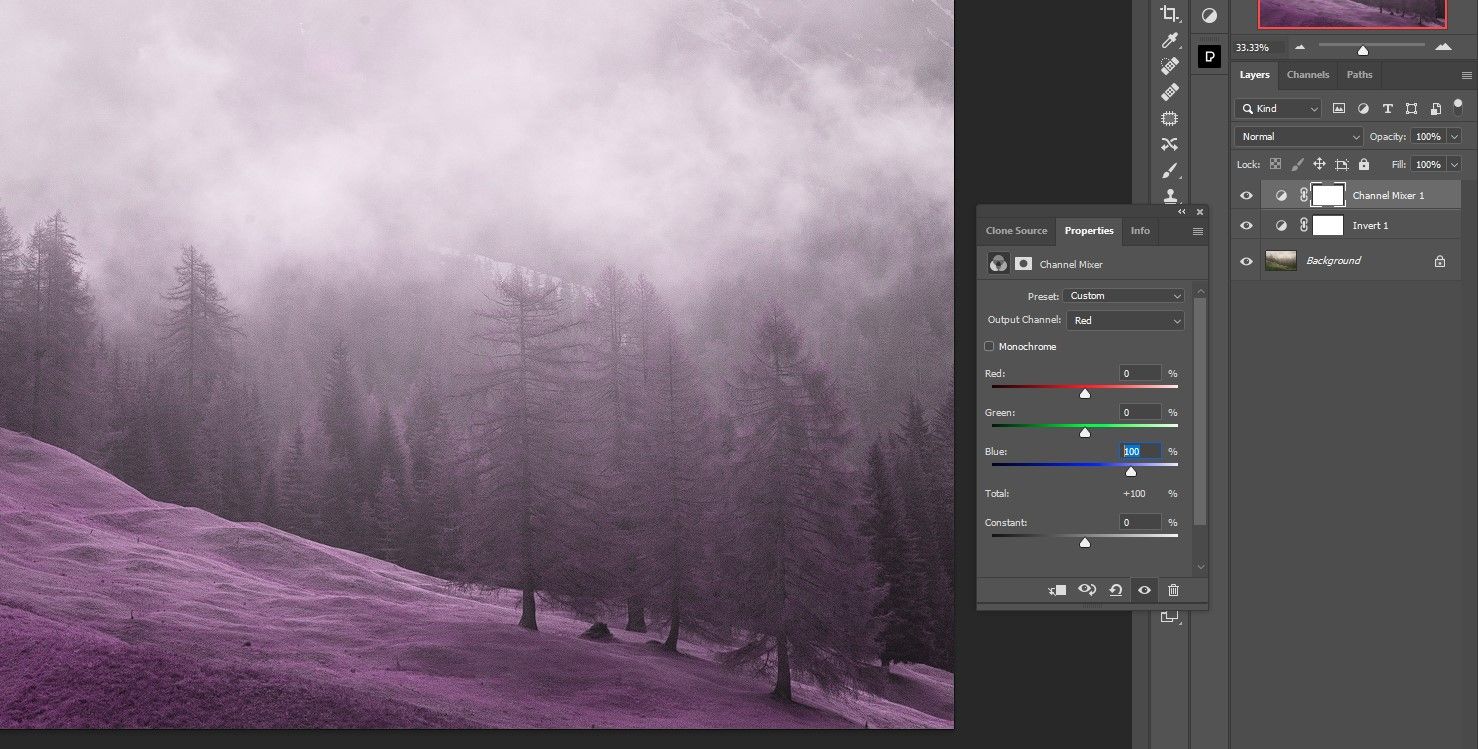Select the Crop tool

[x=1169, y=14]
